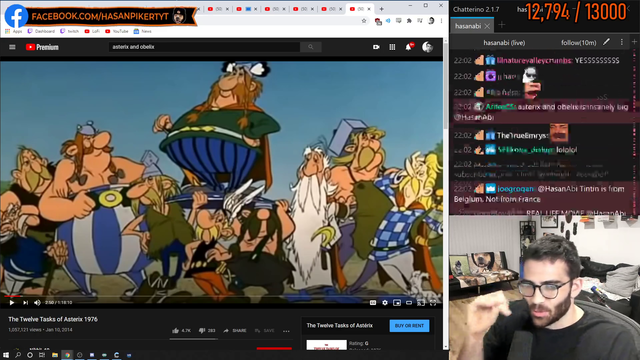The image size is (640, 360).
Task: Open the video player settings gear
Action: coord(385,302)
